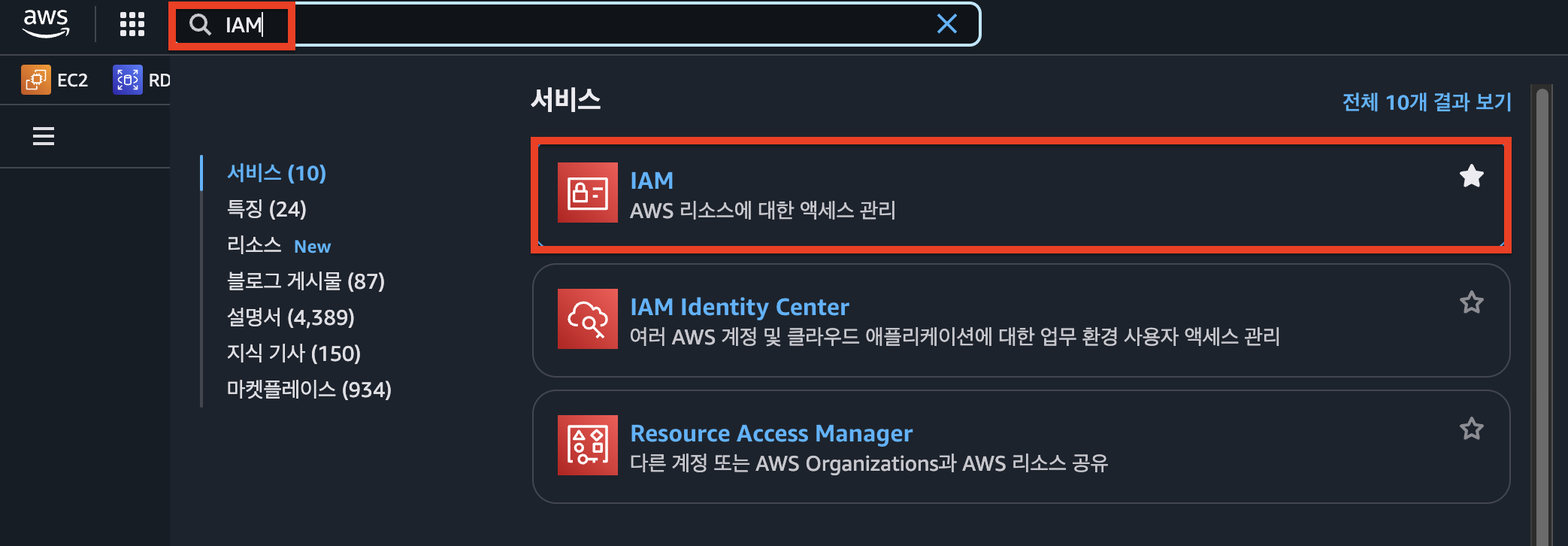This screenshot has height=546, width=1568.
Task: Click 전체 10개 결과 보기 link
Action: point(1427,102)
